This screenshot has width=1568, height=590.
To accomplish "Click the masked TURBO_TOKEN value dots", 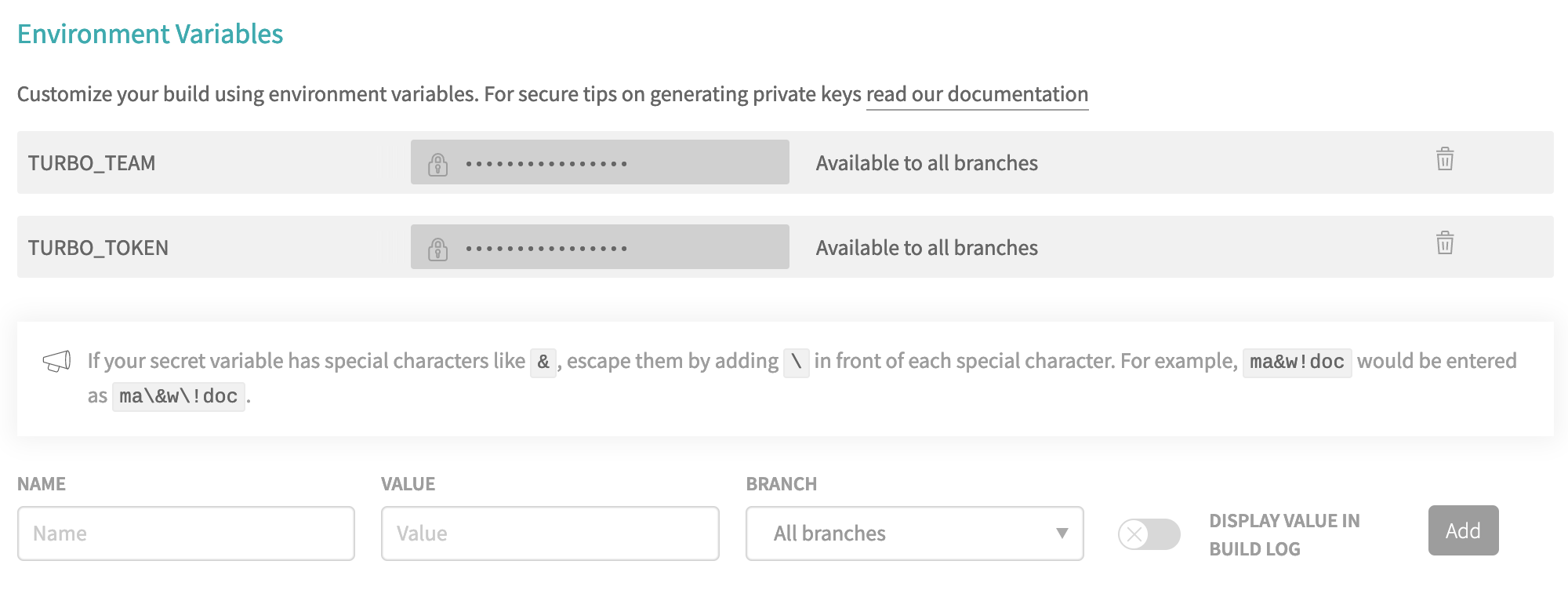I will point(546,249).
